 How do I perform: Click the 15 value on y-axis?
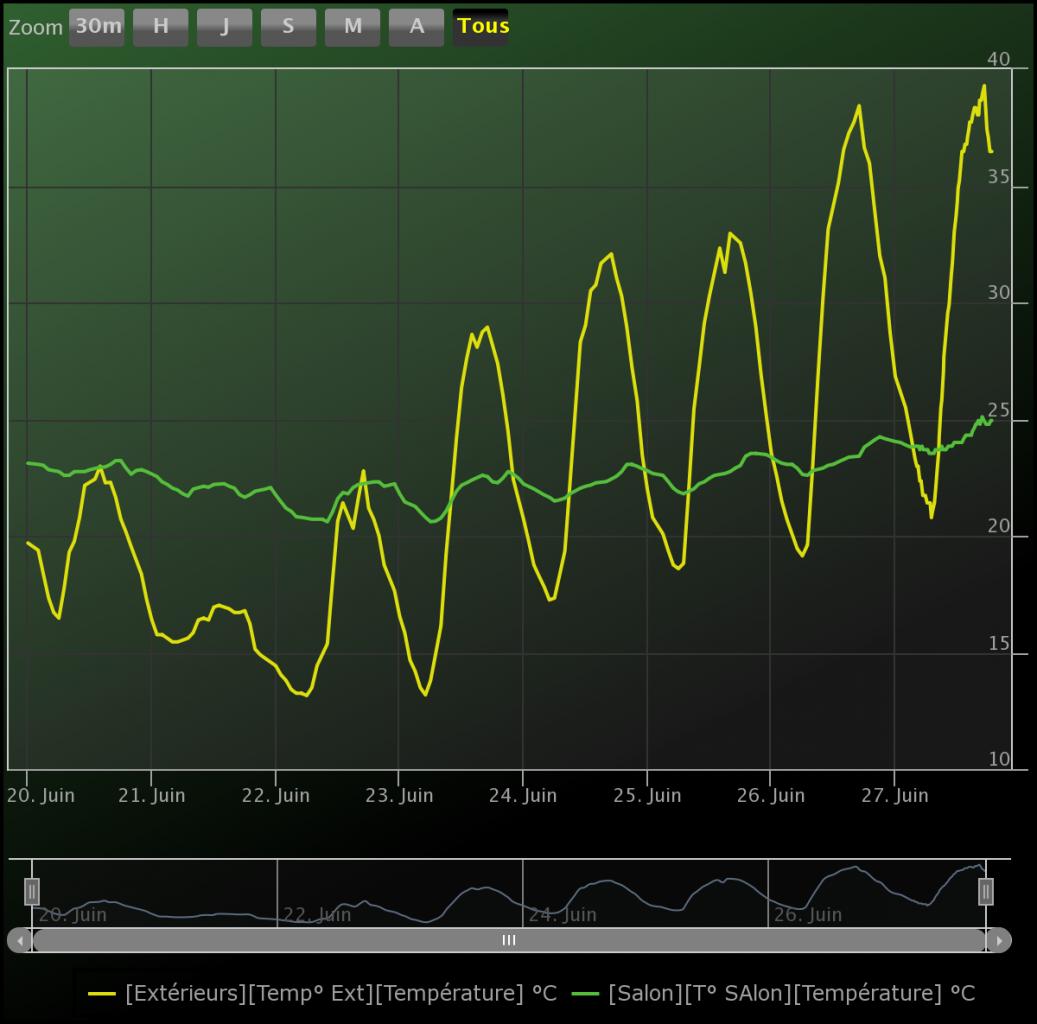click(999, 644)
